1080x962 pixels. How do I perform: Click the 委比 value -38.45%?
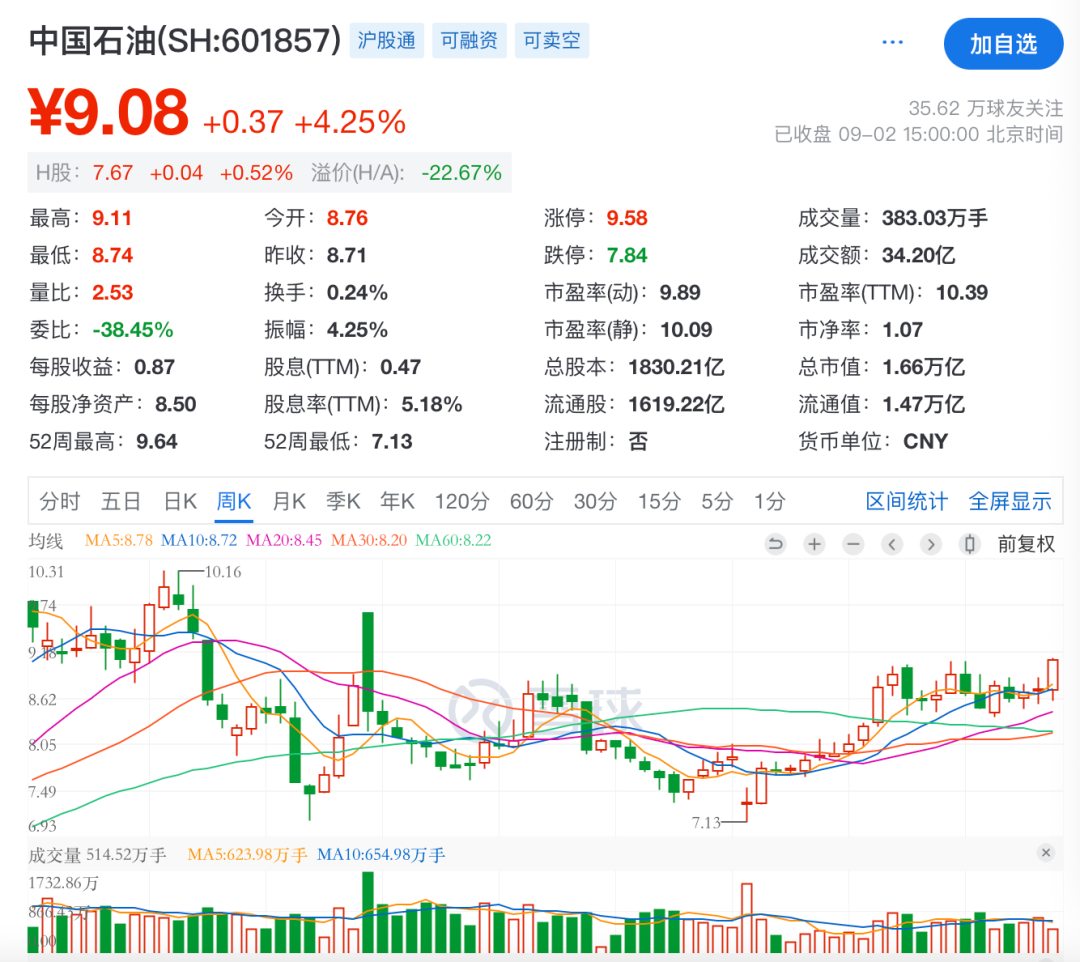point(133,330)
